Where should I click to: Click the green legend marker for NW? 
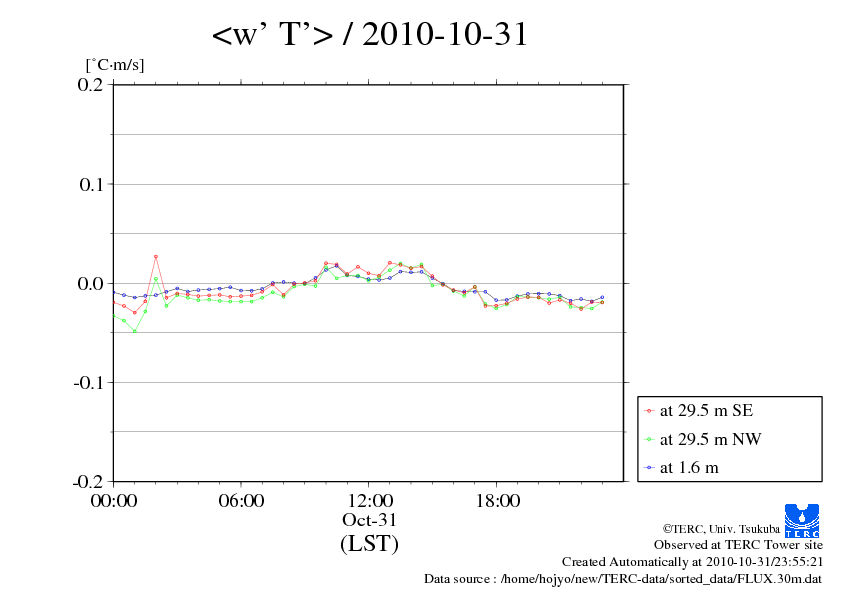pos(649,440)
